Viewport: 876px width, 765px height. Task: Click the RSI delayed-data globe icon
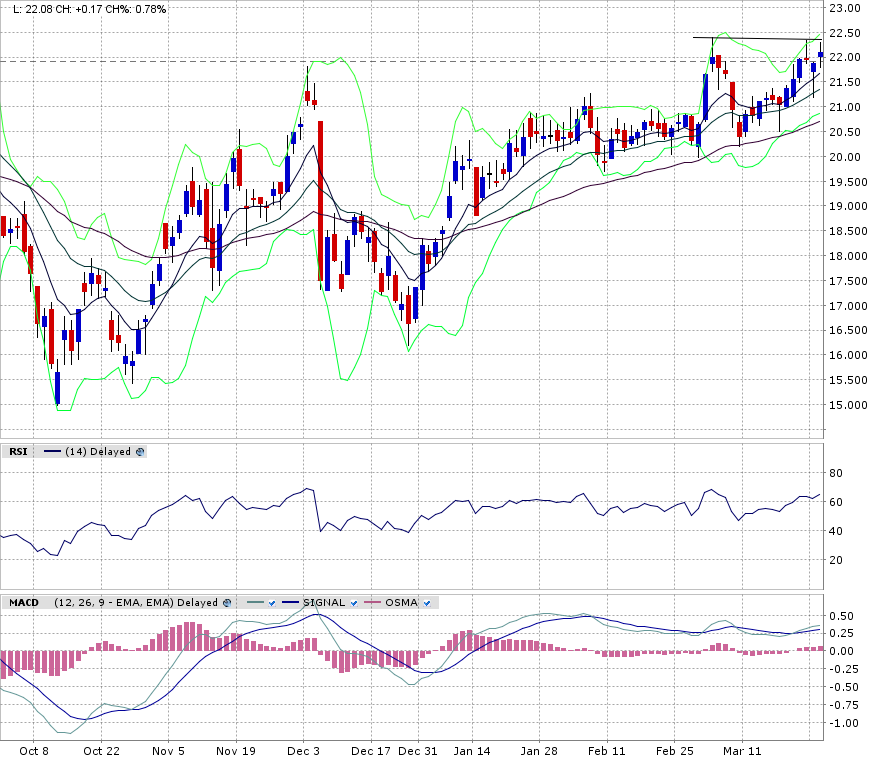click(x=140, y=452)
